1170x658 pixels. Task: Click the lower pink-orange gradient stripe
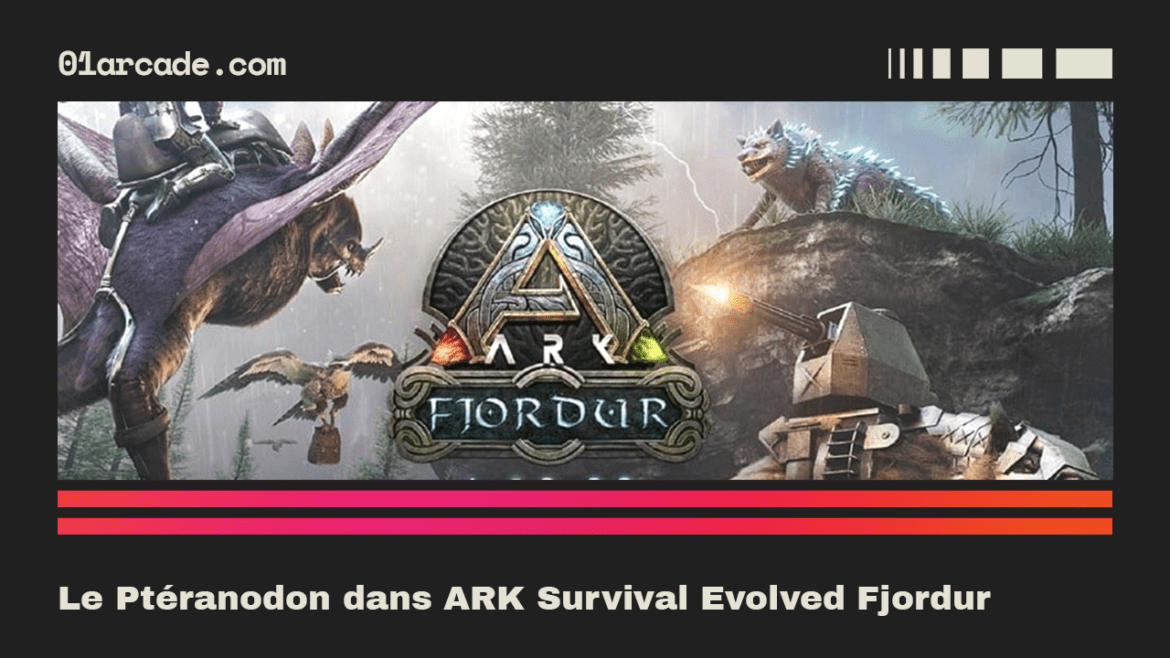(585, 526)
